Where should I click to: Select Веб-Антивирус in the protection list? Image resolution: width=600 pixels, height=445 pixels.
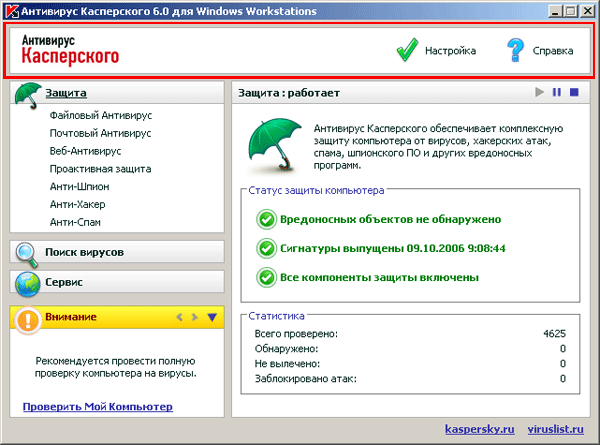click(x=85, y=151)
